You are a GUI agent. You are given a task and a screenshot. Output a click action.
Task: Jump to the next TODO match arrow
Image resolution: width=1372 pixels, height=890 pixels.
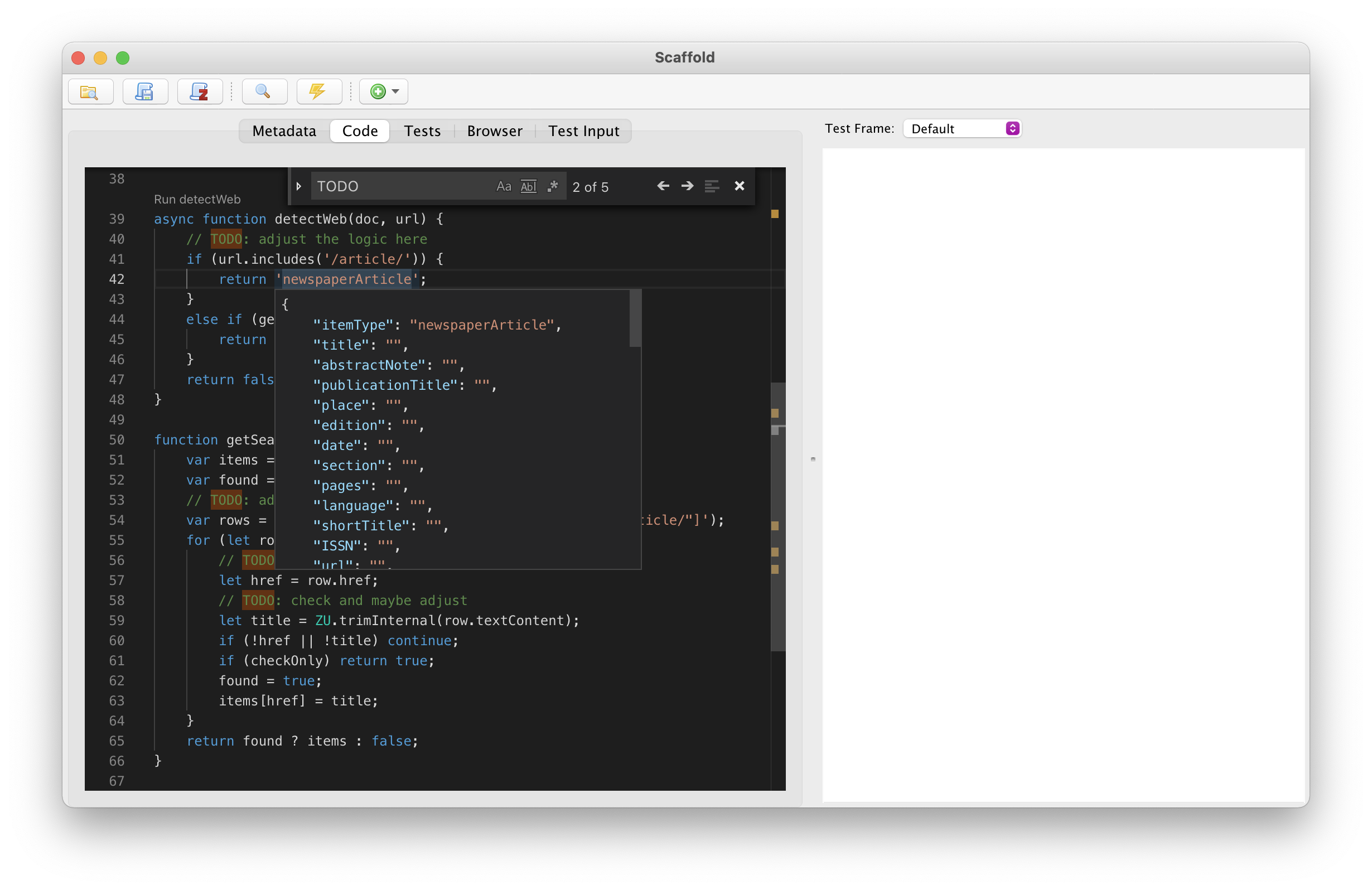tap(687, 186)
